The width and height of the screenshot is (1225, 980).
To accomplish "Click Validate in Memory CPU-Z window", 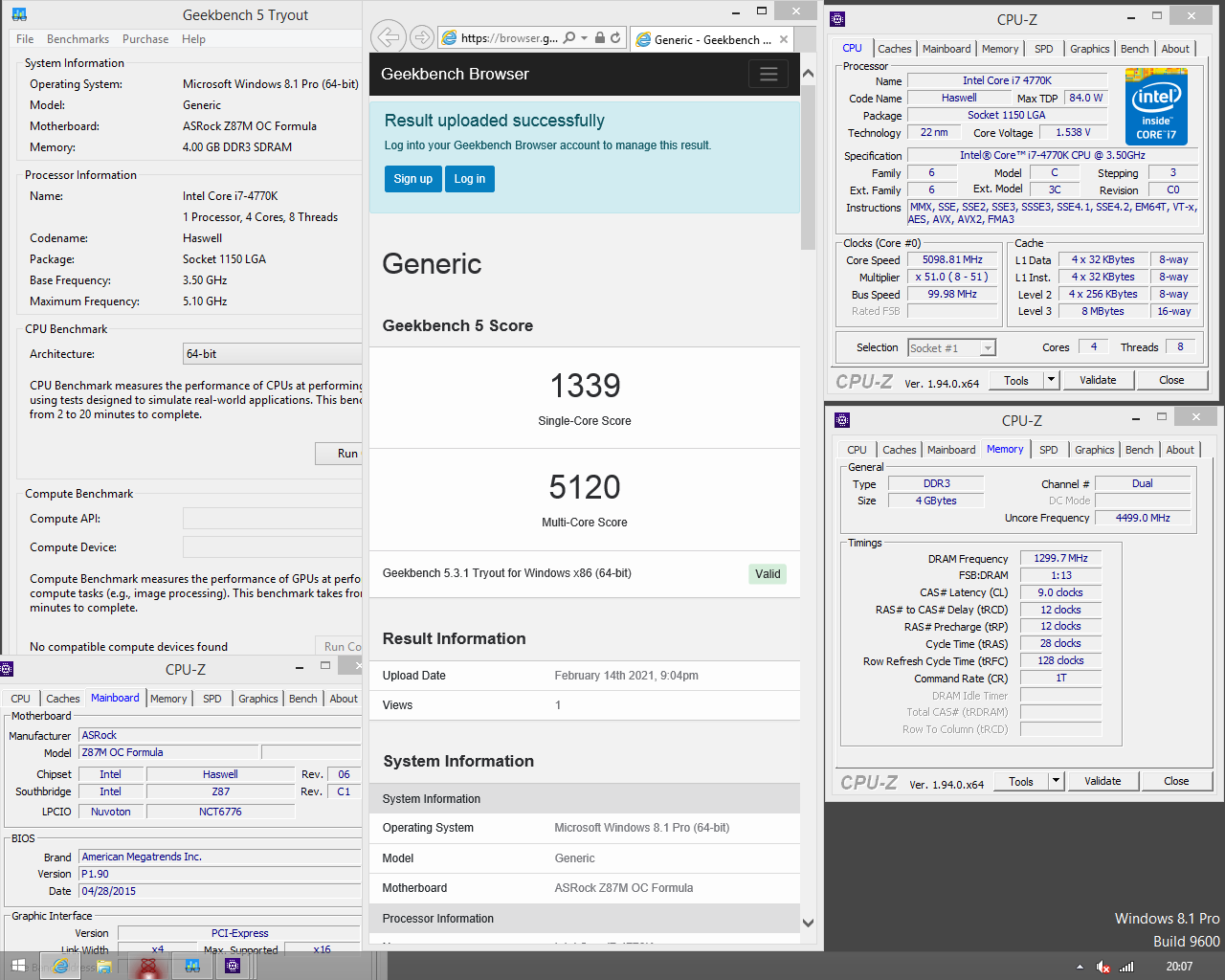I will pyautogui.click(x=1102, y=781).
